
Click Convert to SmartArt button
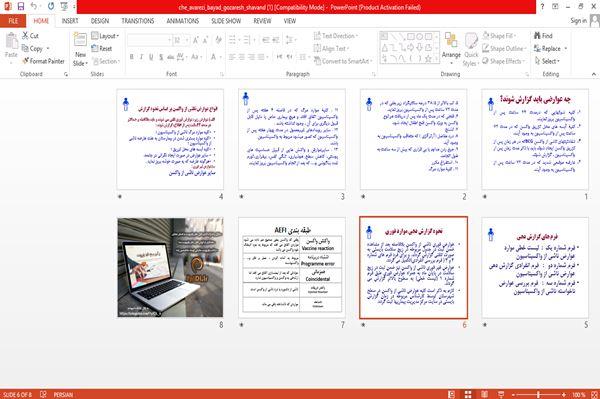[343, 61]
